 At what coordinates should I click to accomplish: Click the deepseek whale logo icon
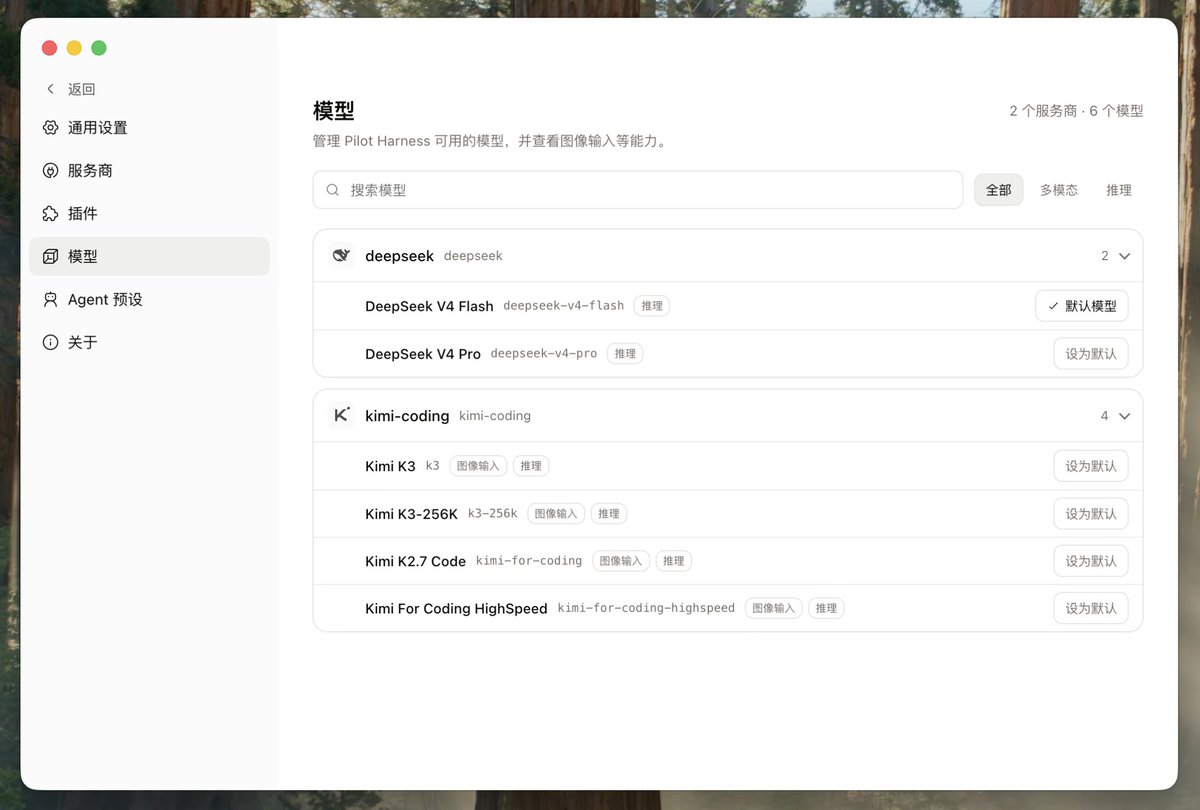341,256
